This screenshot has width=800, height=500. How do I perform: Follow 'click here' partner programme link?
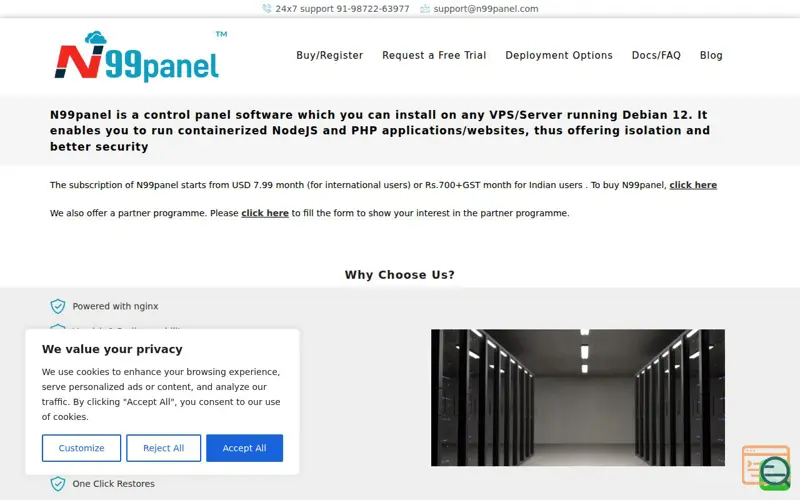pyautogui.click(x=265, y=213)
